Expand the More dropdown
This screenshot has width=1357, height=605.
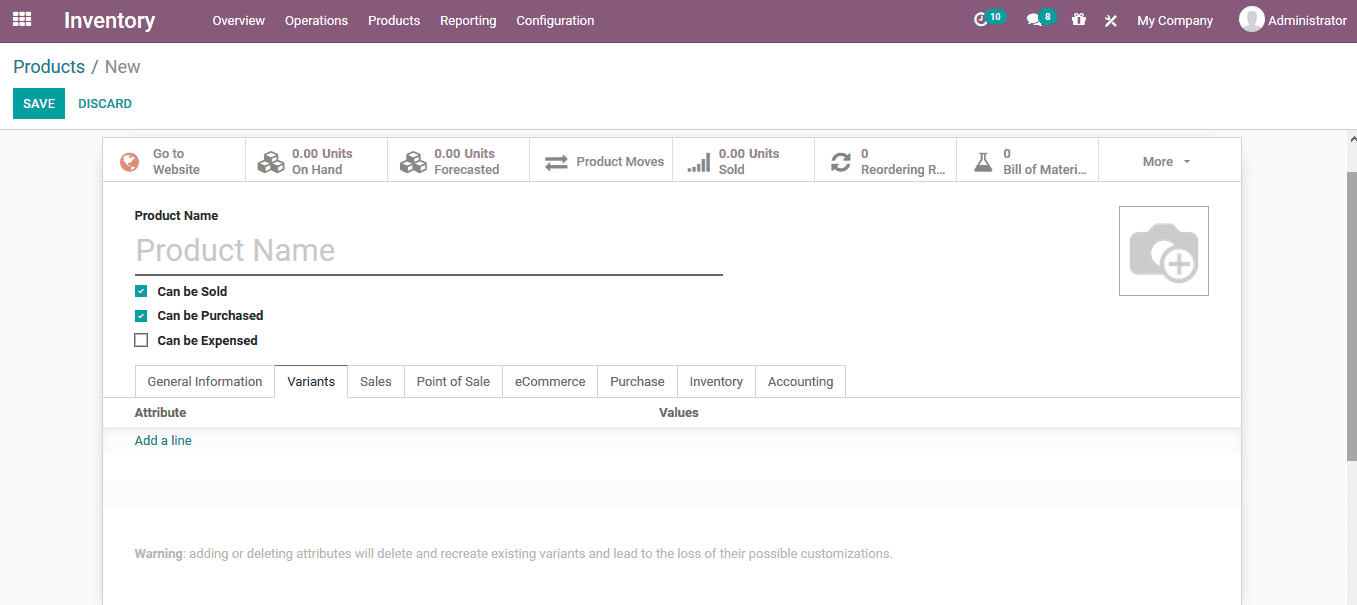pos(1167,161)
